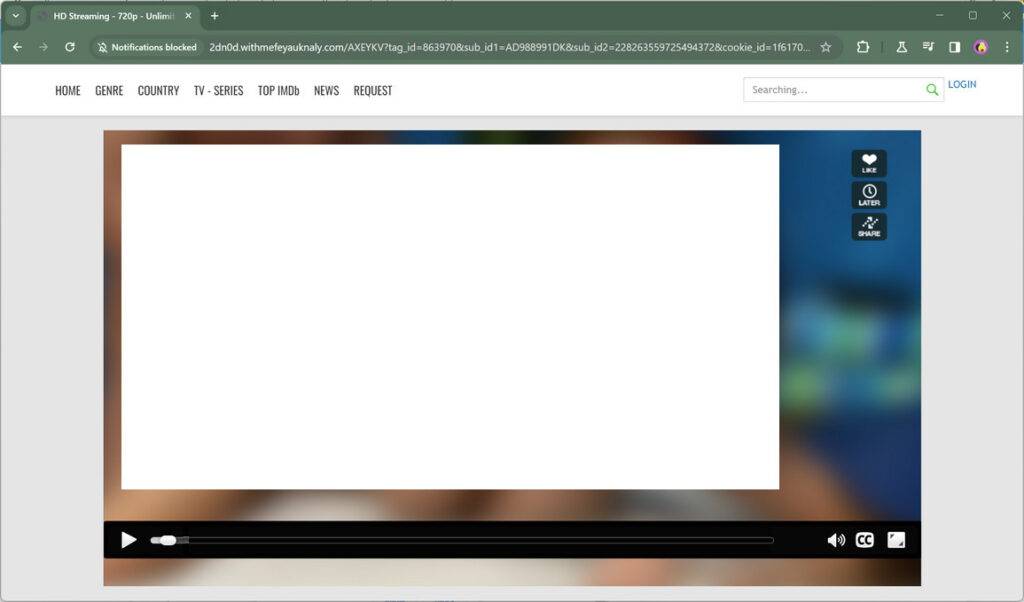
Task: Reload the page with the refresh icon
Action: 68,46
